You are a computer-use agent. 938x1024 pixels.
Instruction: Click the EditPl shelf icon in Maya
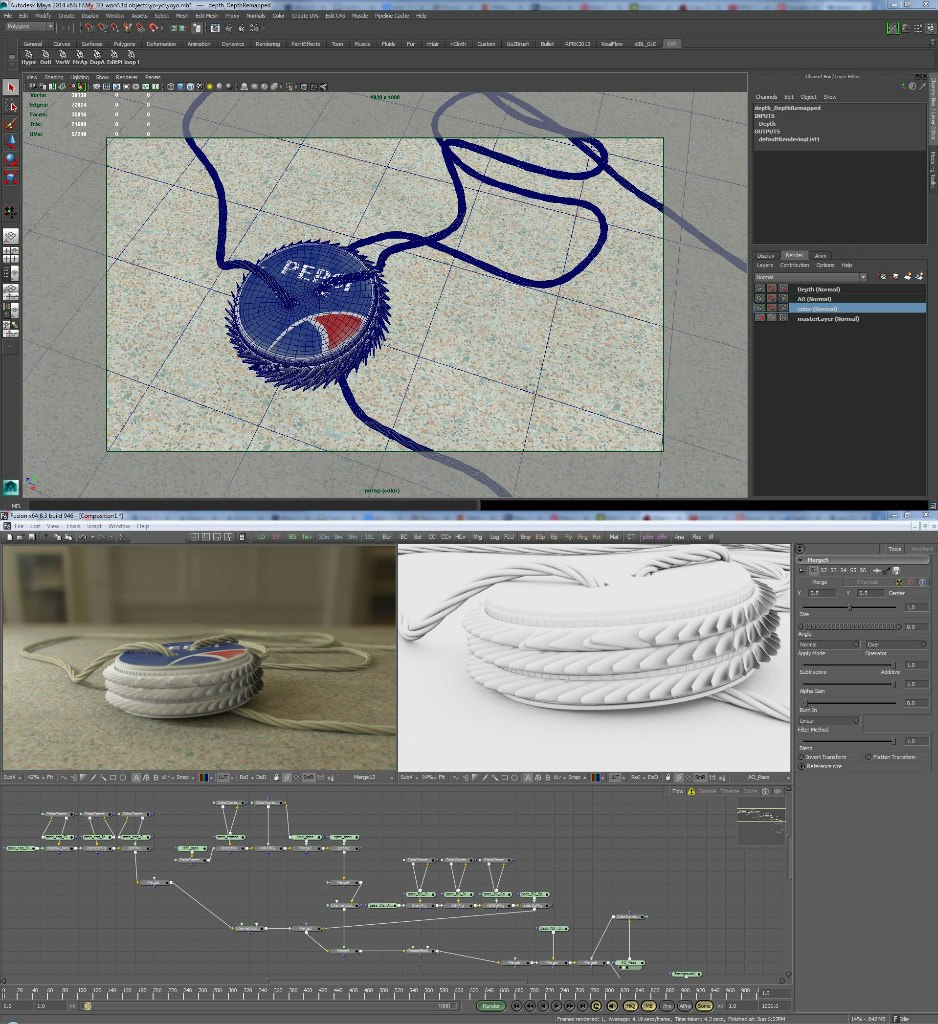114,57
